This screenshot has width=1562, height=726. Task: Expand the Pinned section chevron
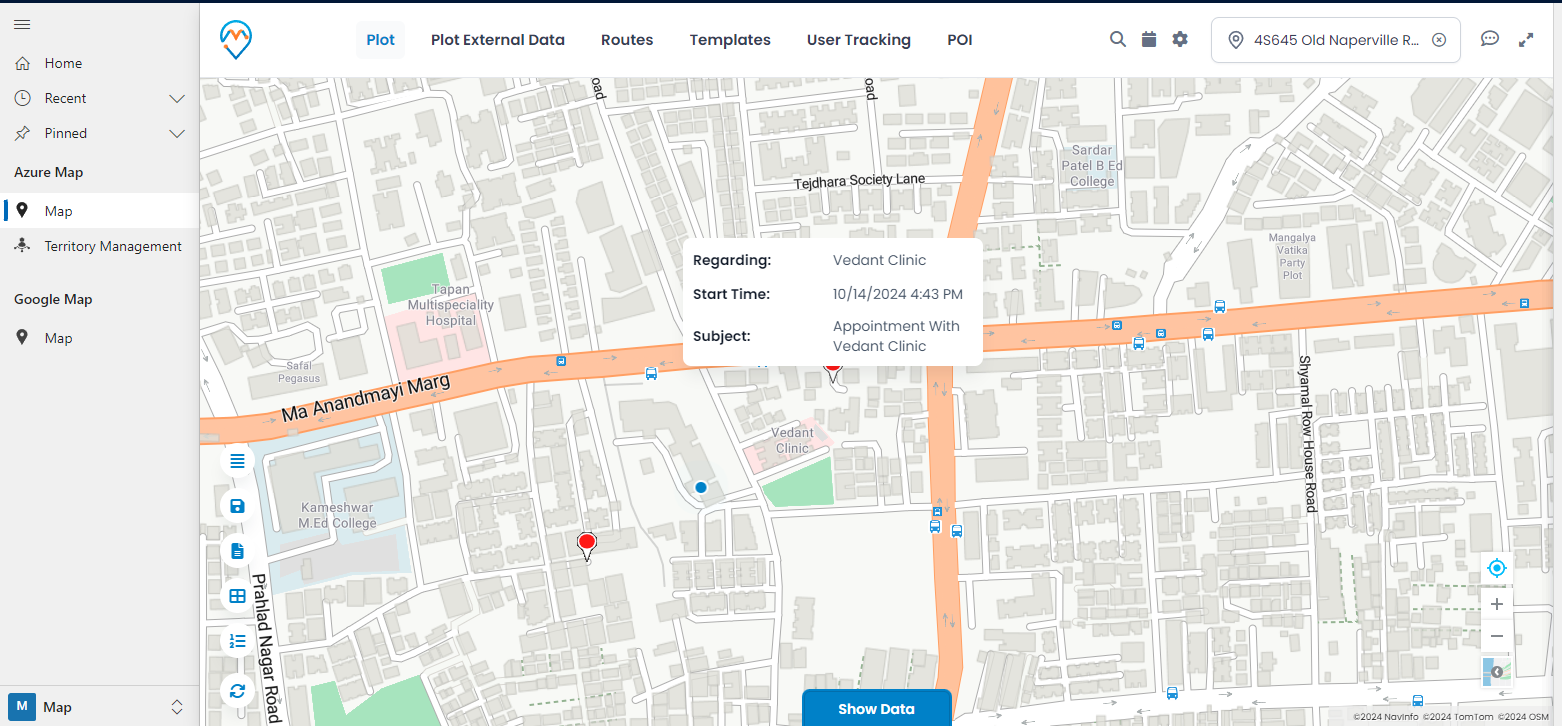(177, 133)
